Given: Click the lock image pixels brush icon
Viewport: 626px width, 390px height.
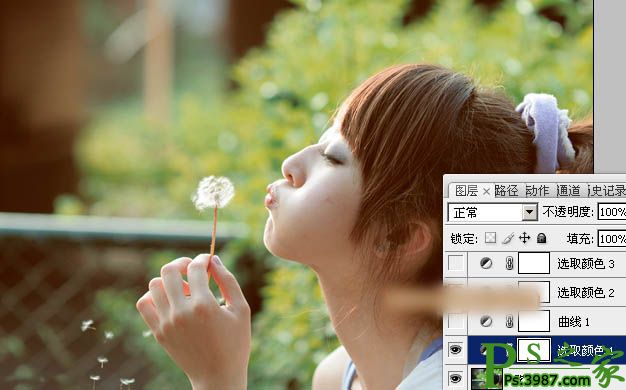Looking at the screenshot, I should pyautogui.click(x=508, y=238).
